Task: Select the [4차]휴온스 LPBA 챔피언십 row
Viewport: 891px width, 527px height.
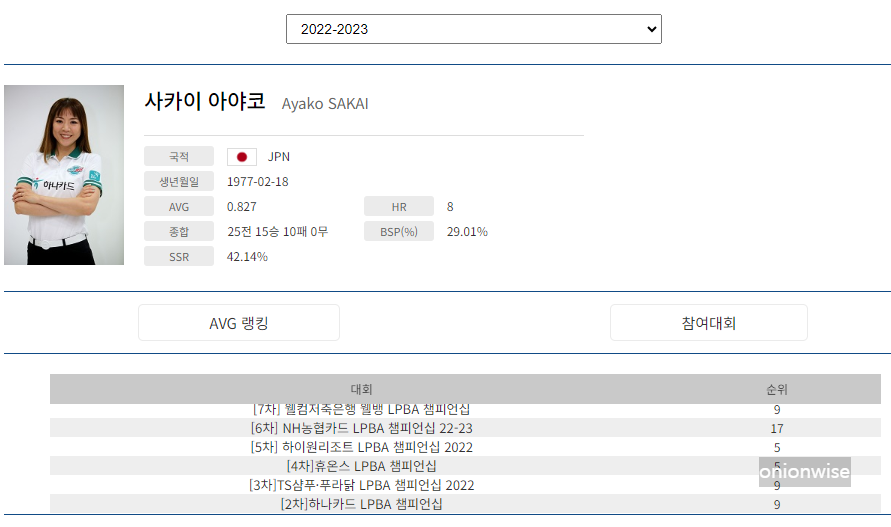Action: (465, 466)
